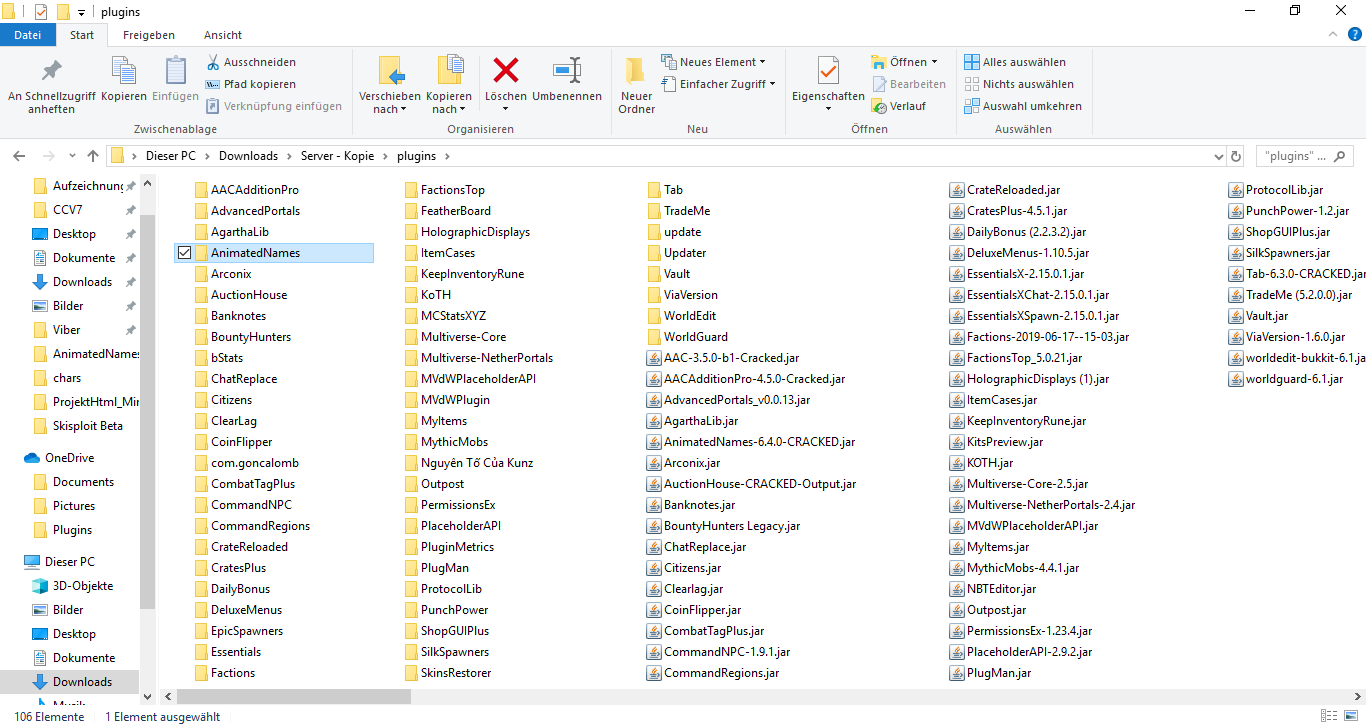This screenshot has width=1366, height=728.
Task: Expand the Öffnen dropdown arrow
Action: coord(934,62)
